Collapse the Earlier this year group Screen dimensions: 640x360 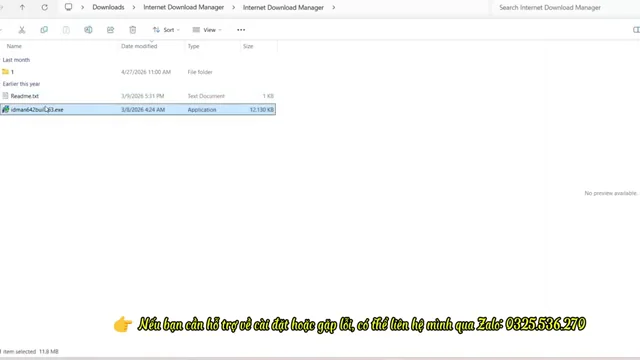[21, 84]
